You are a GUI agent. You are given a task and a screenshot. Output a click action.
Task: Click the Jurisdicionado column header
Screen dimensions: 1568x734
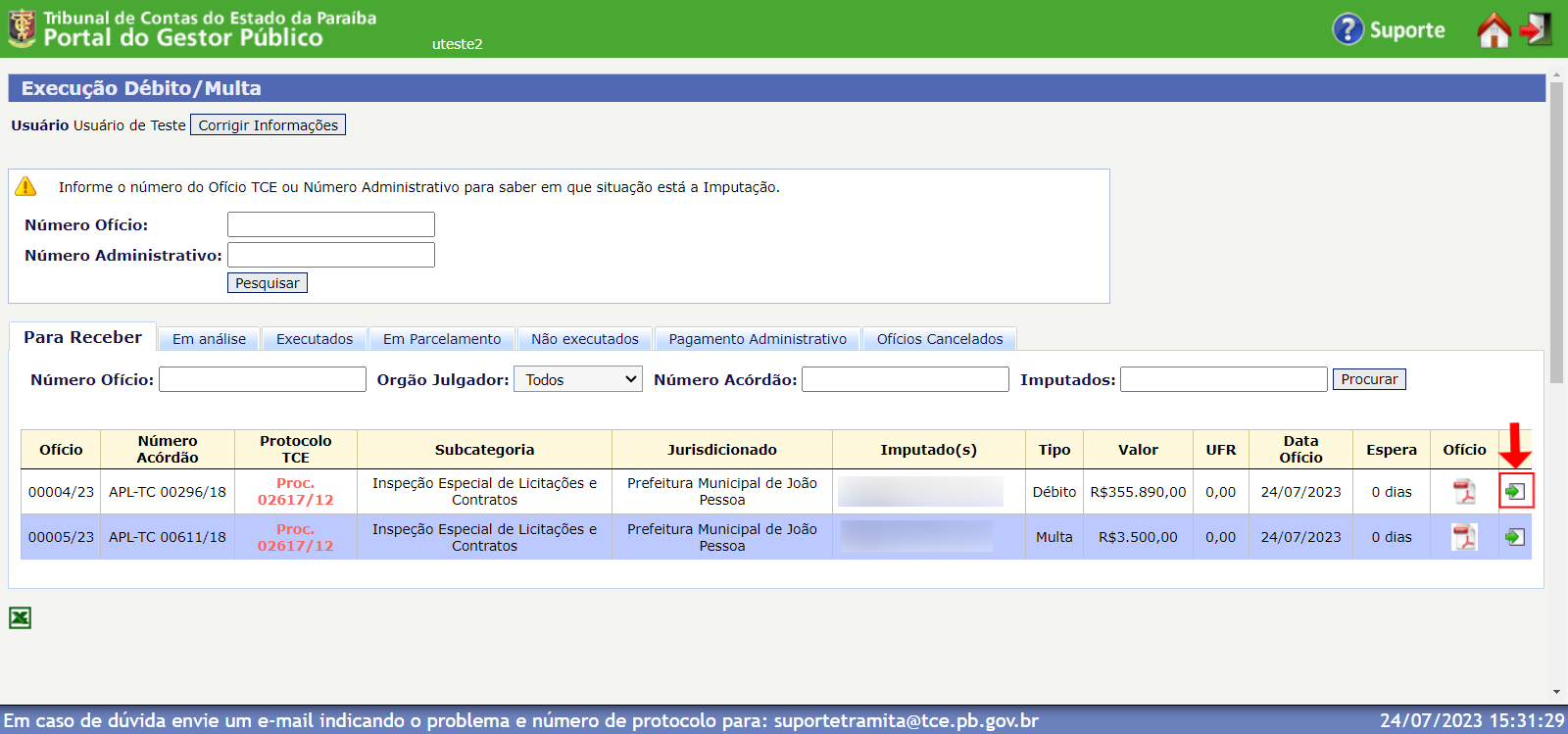[x=722, y=450]
